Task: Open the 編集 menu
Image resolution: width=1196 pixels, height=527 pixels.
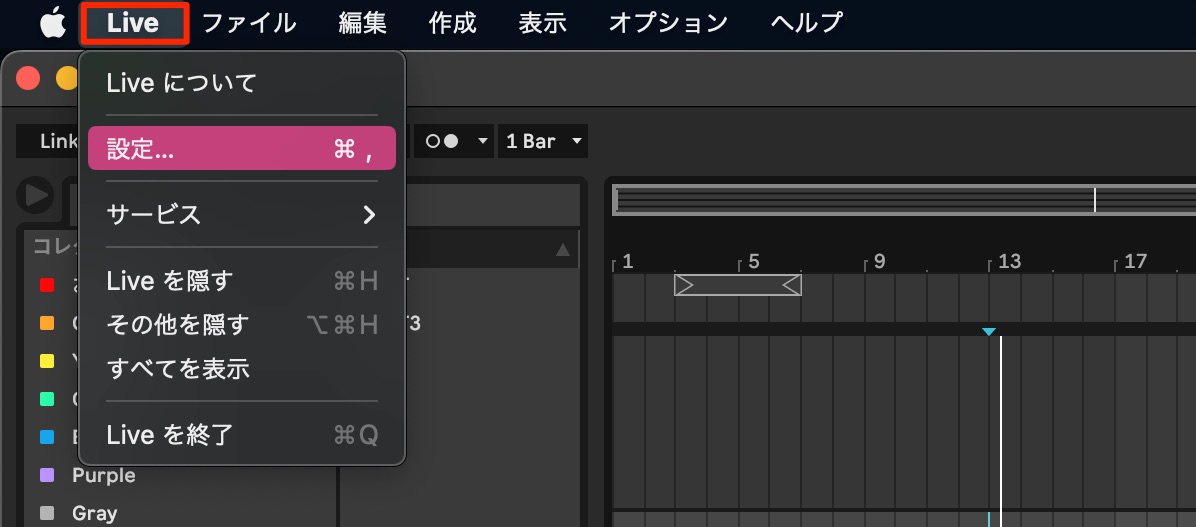Action: 362,23
